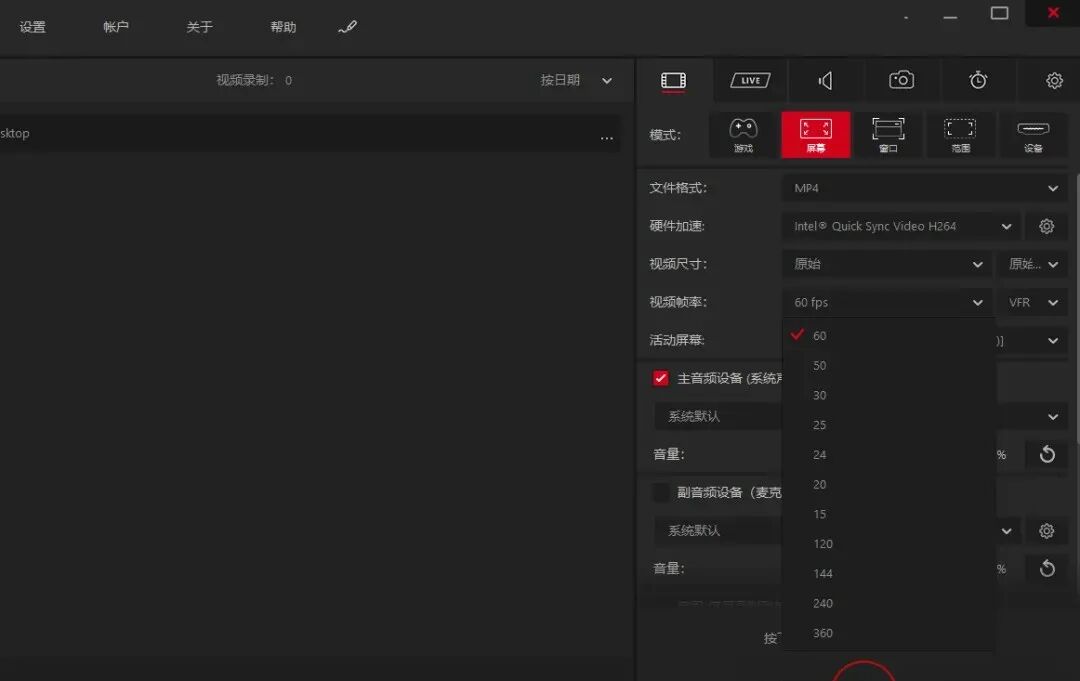Choose 60 in frame rate list
Viewport: 1080px width, 681px height.
[x=889, y=335]
